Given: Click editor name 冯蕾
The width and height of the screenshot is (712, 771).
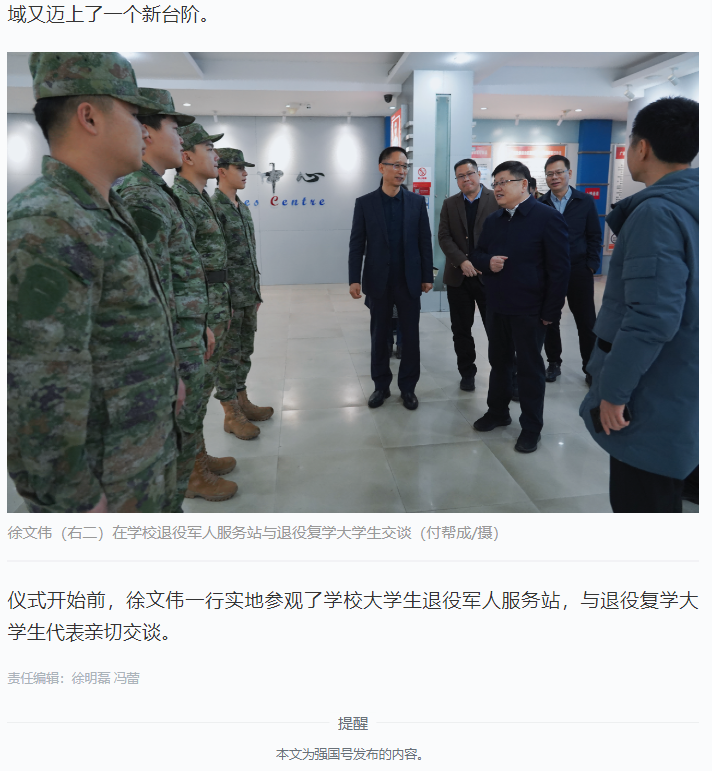Looking at the screenshot, I should tap(127, 678).
